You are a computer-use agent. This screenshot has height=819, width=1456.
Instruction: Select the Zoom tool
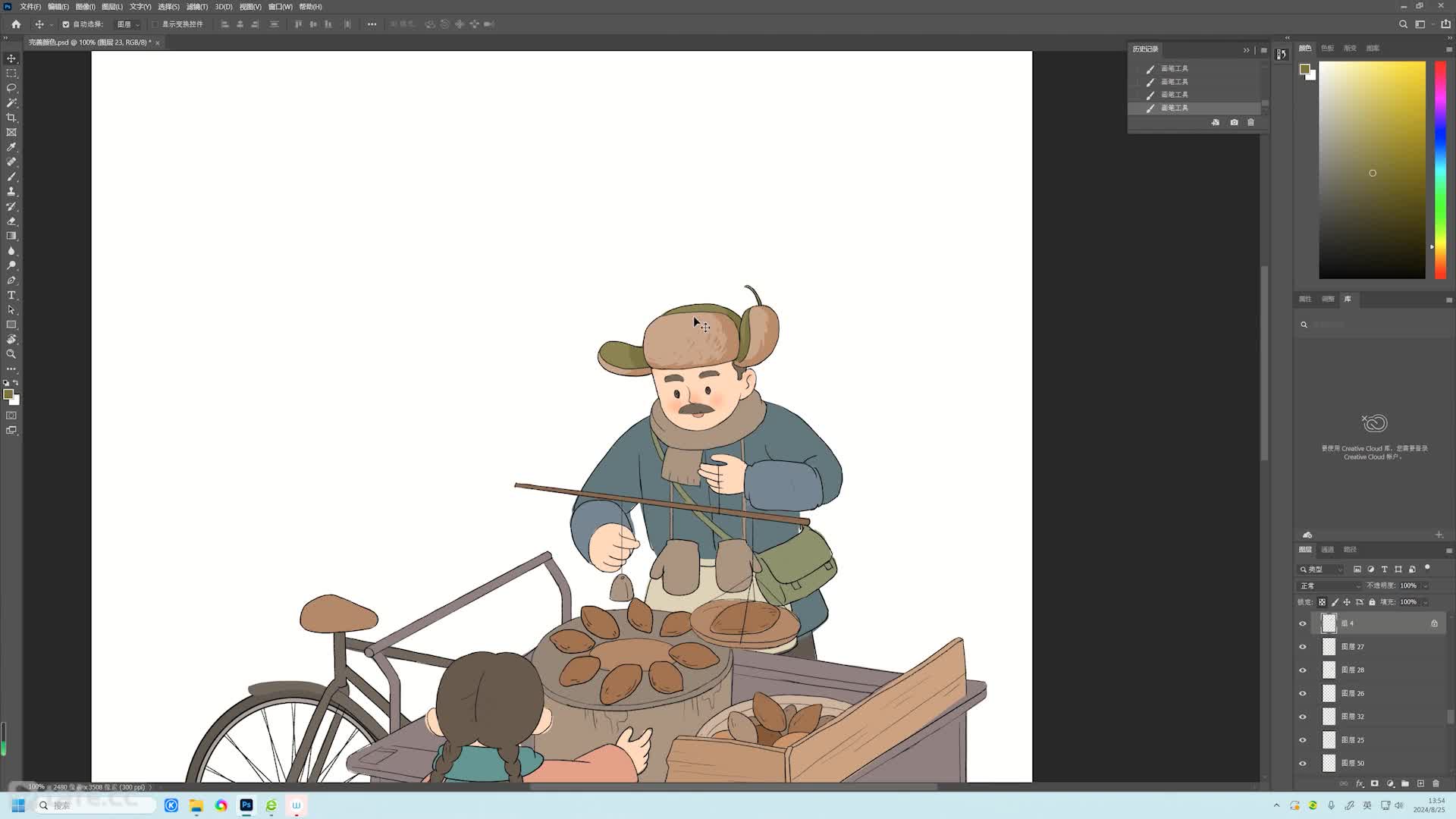click(11, 354)
